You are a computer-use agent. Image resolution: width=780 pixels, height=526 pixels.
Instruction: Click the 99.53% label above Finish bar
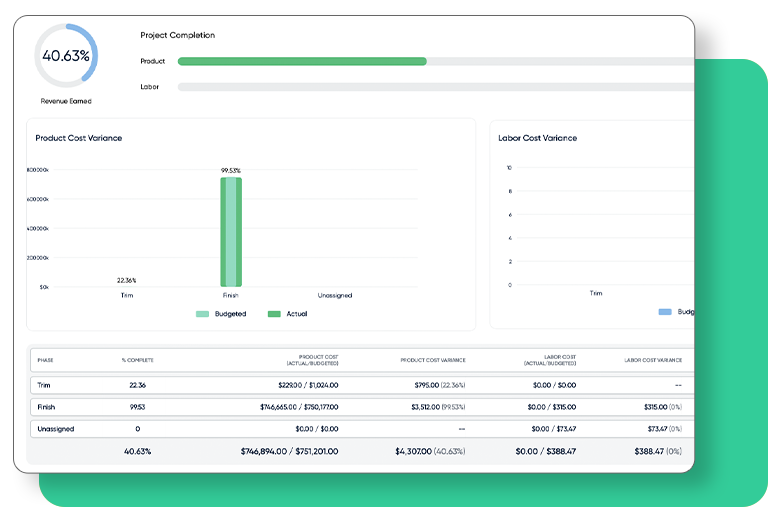(231, 171)
